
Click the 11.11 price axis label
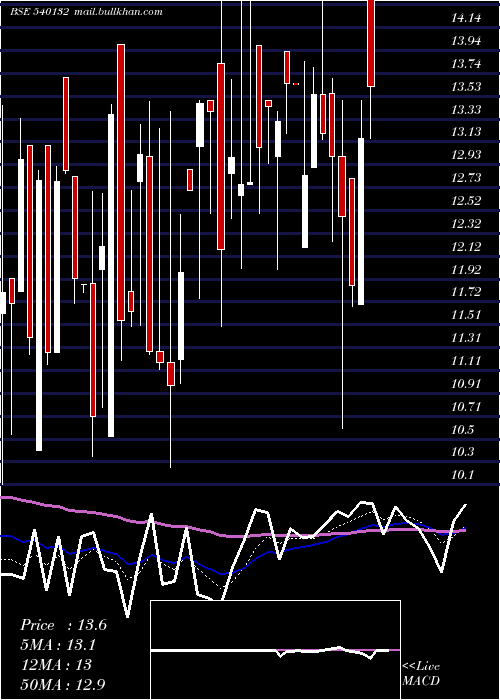coord(466,361)
